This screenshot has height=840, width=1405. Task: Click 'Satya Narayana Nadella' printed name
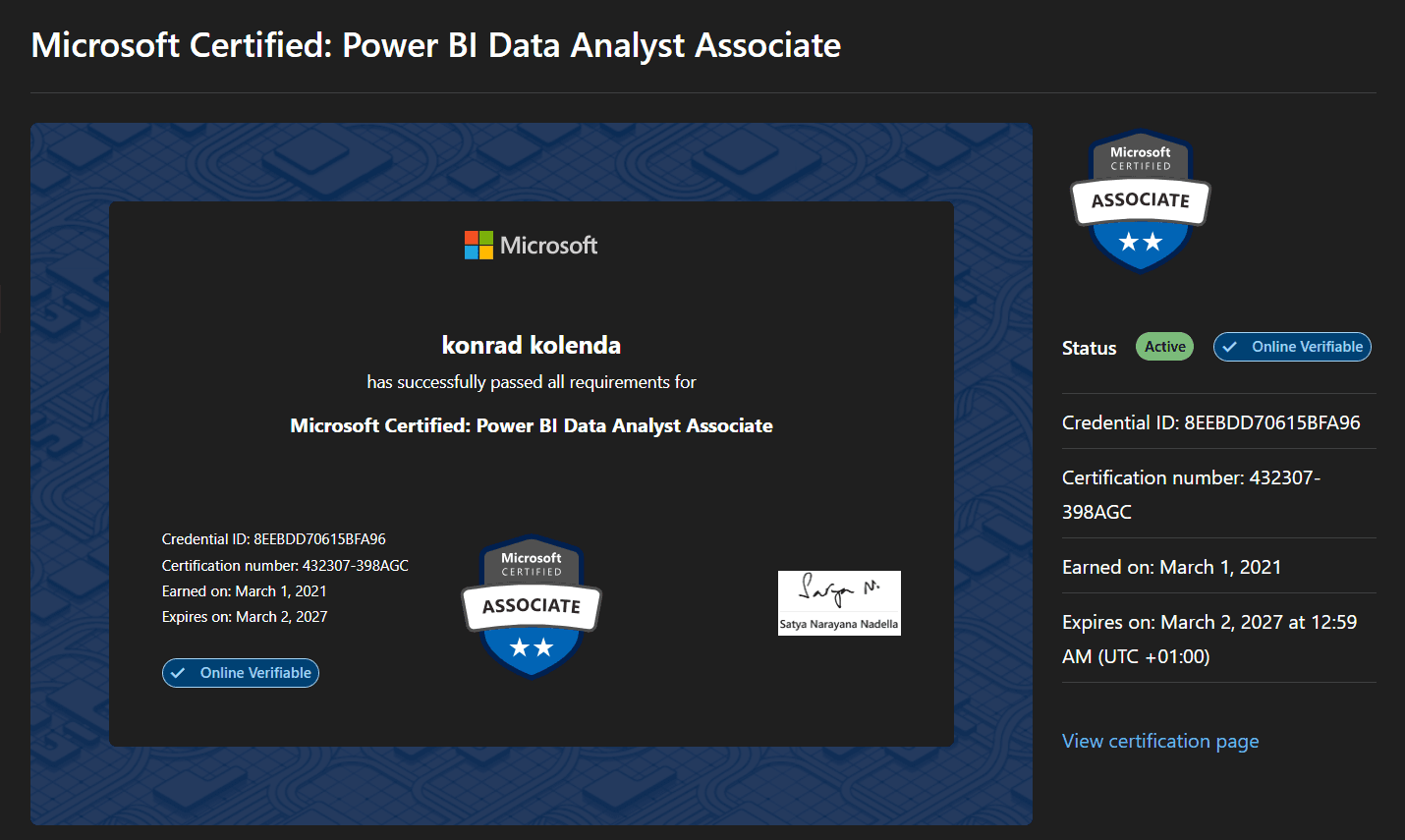click(x=839, y=624)
